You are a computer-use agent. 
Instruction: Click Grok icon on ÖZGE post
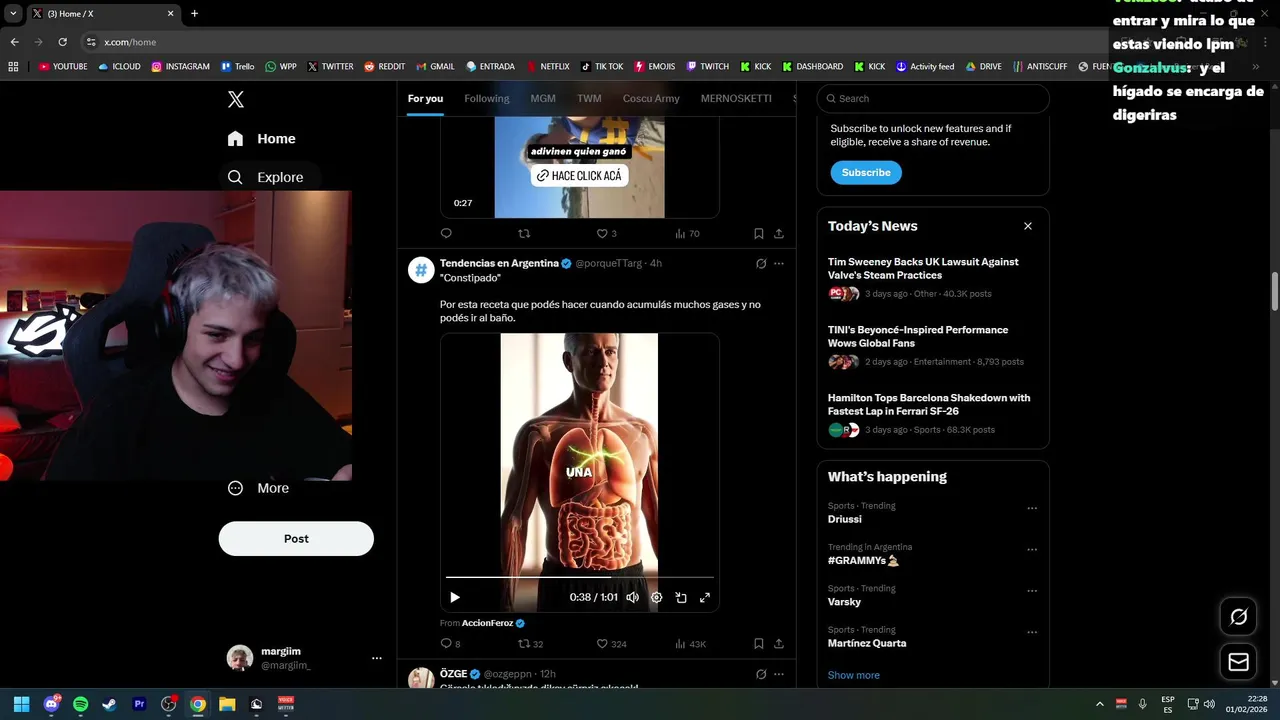point(761,674)
